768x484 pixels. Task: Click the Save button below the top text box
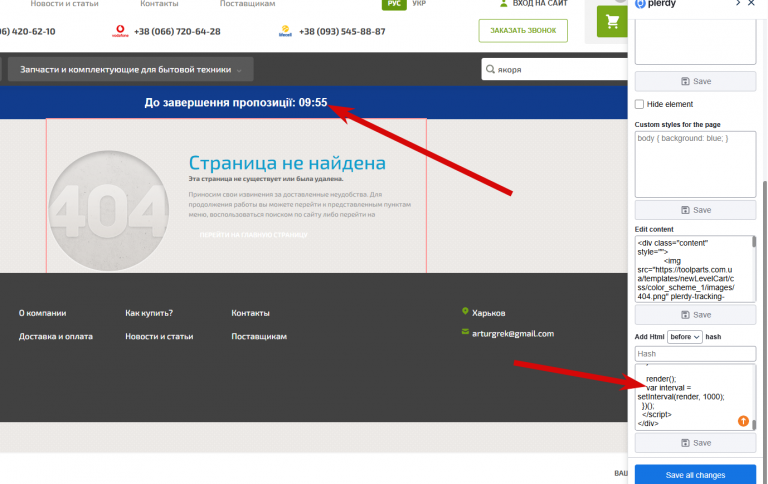tap(695, 81)
